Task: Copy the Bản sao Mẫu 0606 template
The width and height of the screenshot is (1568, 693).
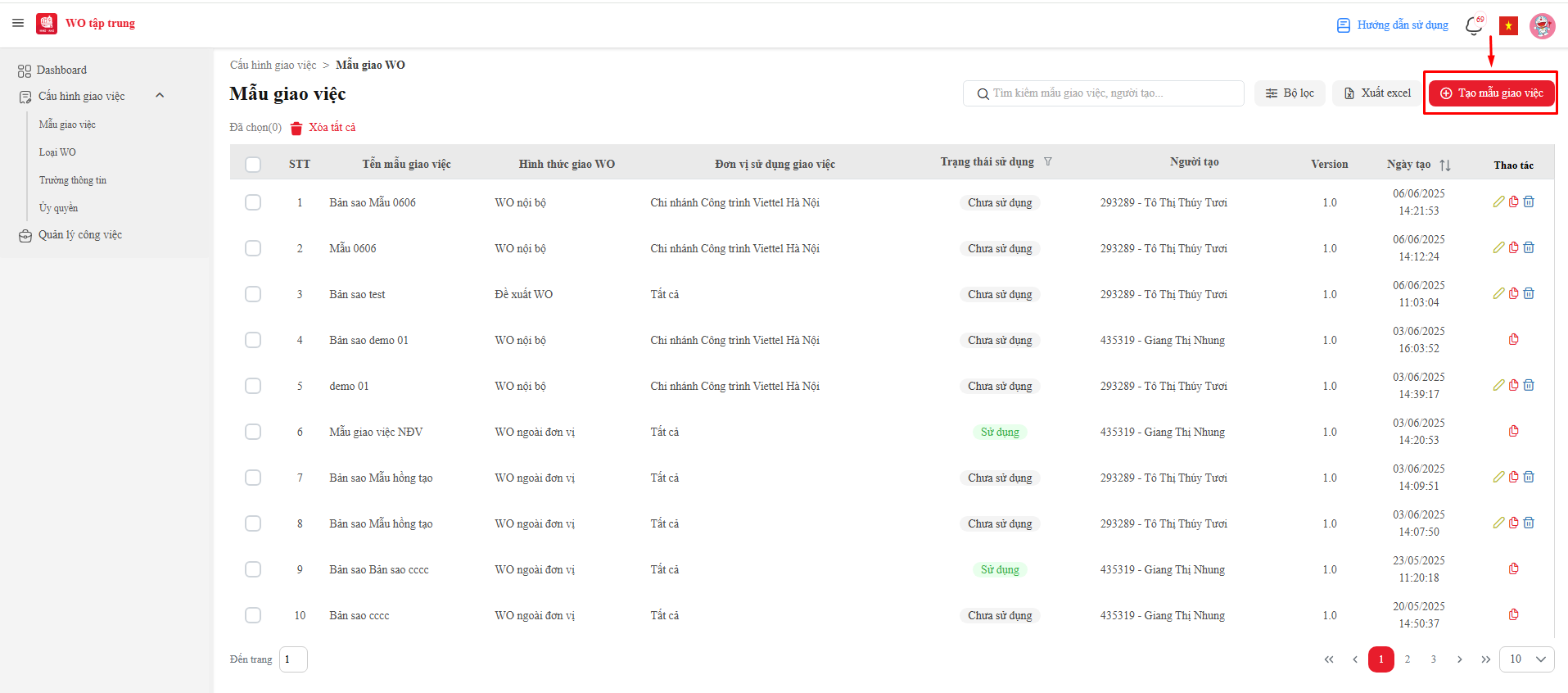Action: (1514, 202)
